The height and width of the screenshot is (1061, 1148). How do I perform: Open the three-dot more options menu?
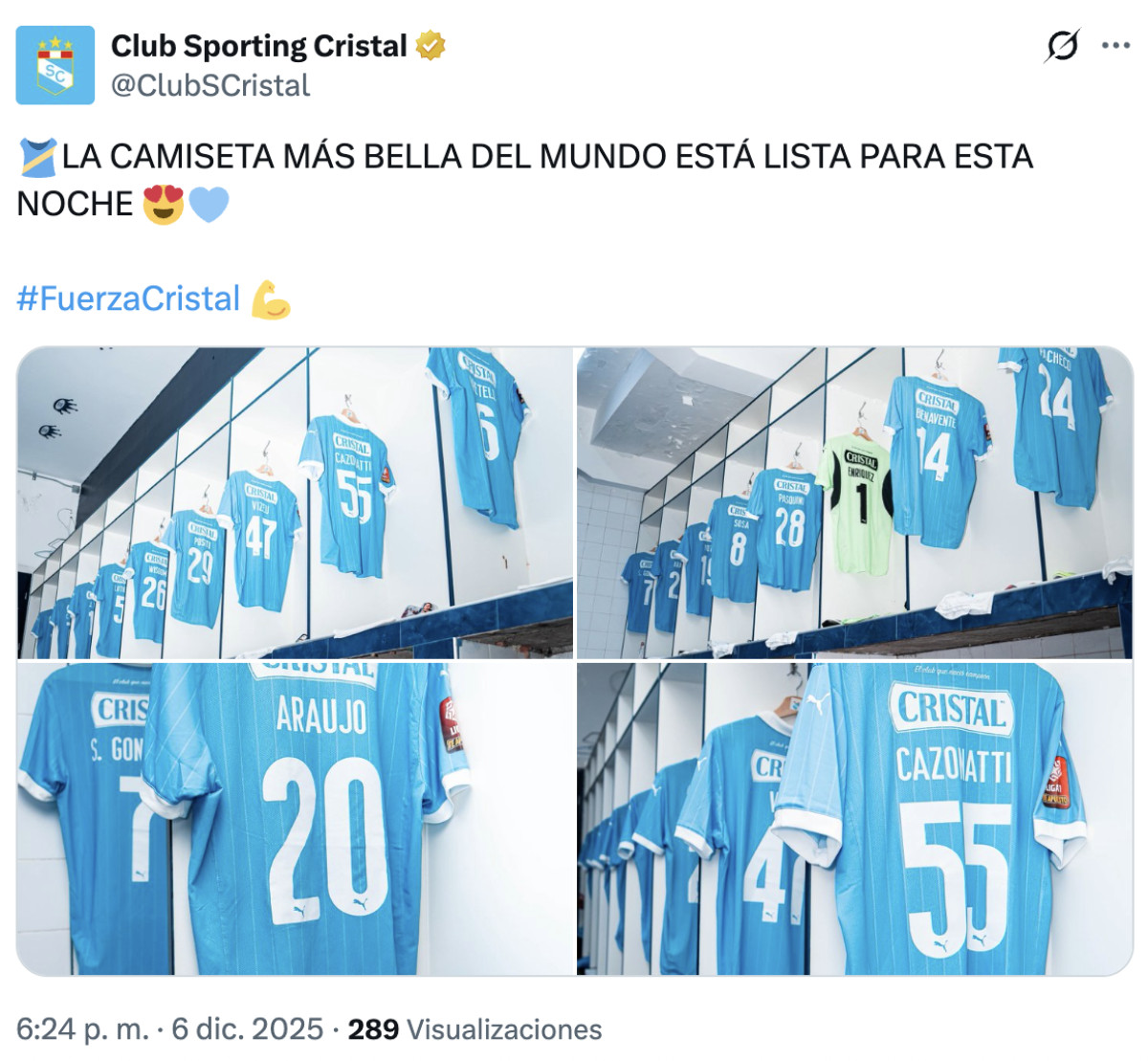(1115, 45)
